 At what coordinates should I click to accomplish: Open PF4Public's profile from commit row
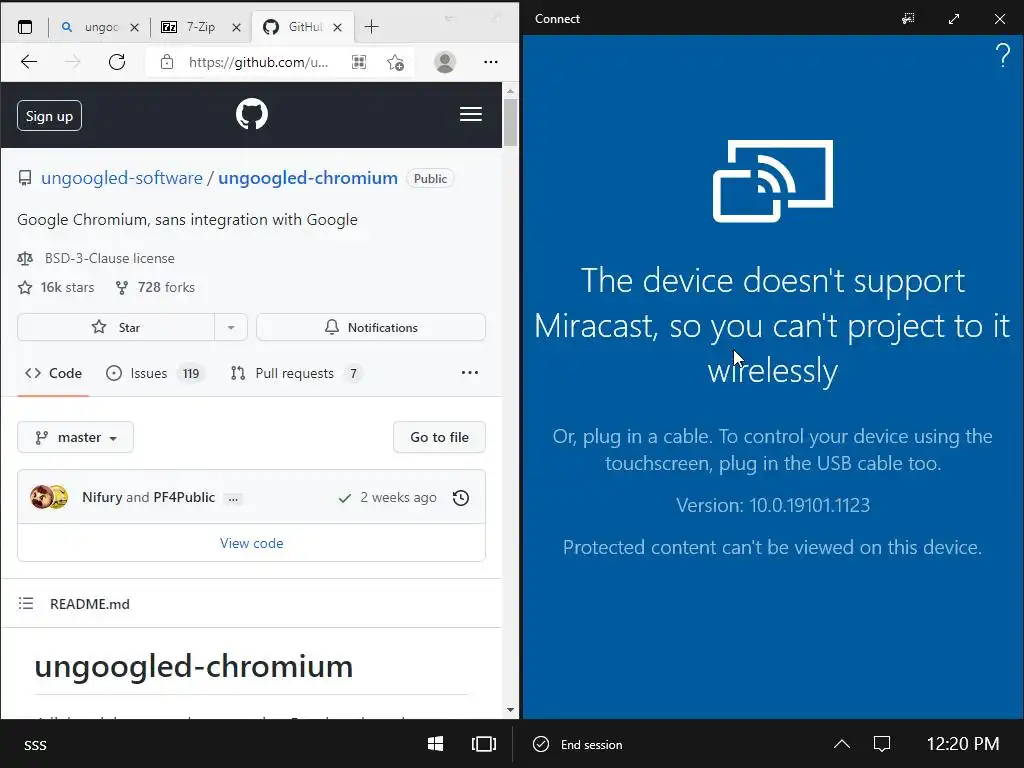point(184,497)
